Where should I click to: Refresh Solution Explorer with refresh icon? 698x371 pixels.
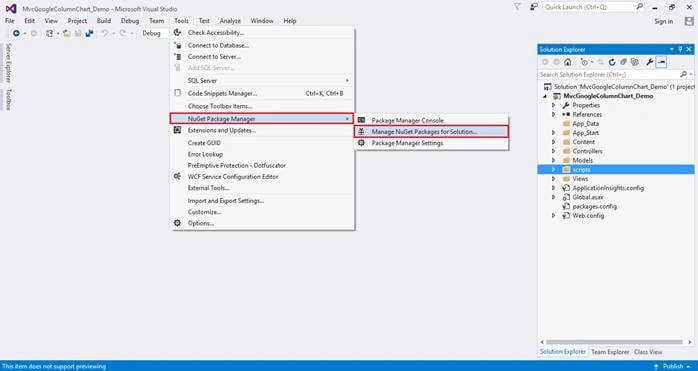pos(612,62)
